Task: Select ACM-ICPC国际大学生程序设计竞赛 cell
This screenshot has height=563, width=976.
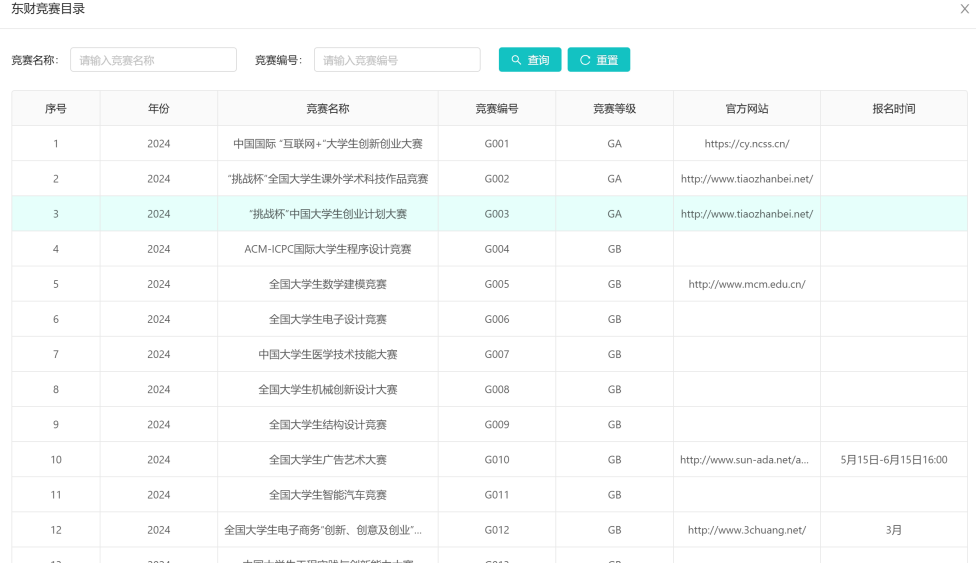Action: 328,249
